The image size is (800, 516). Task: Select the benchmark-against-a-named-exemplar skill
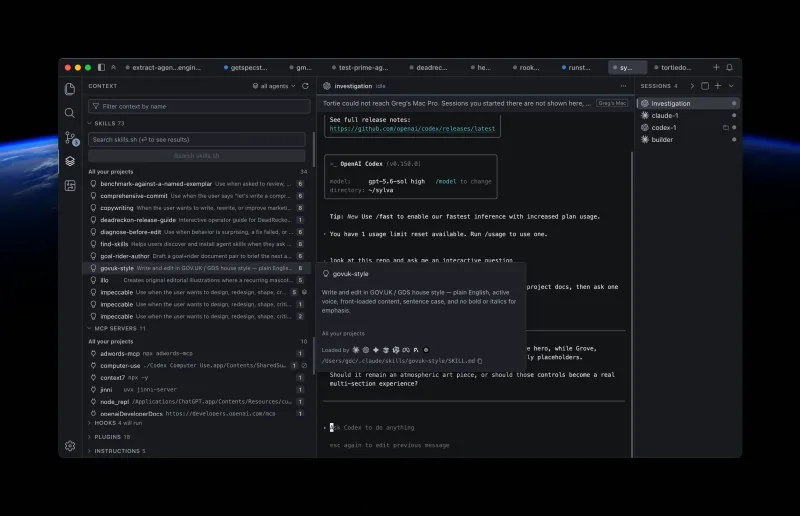pos(196,184)
